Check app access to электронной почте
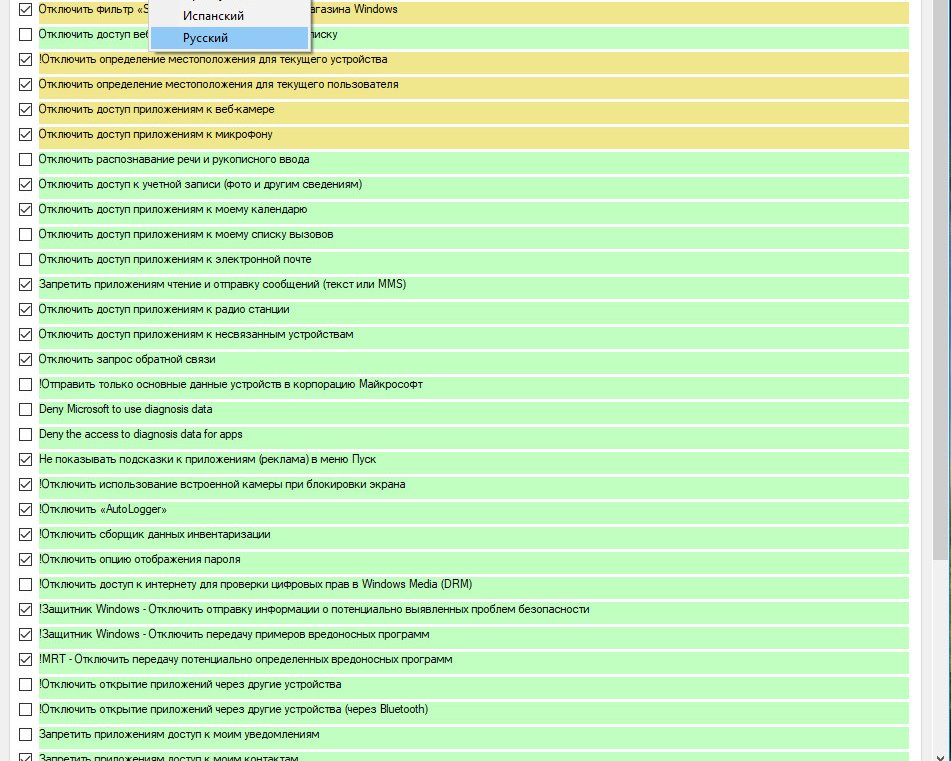The image size is (951, 761). coord(25,260)
